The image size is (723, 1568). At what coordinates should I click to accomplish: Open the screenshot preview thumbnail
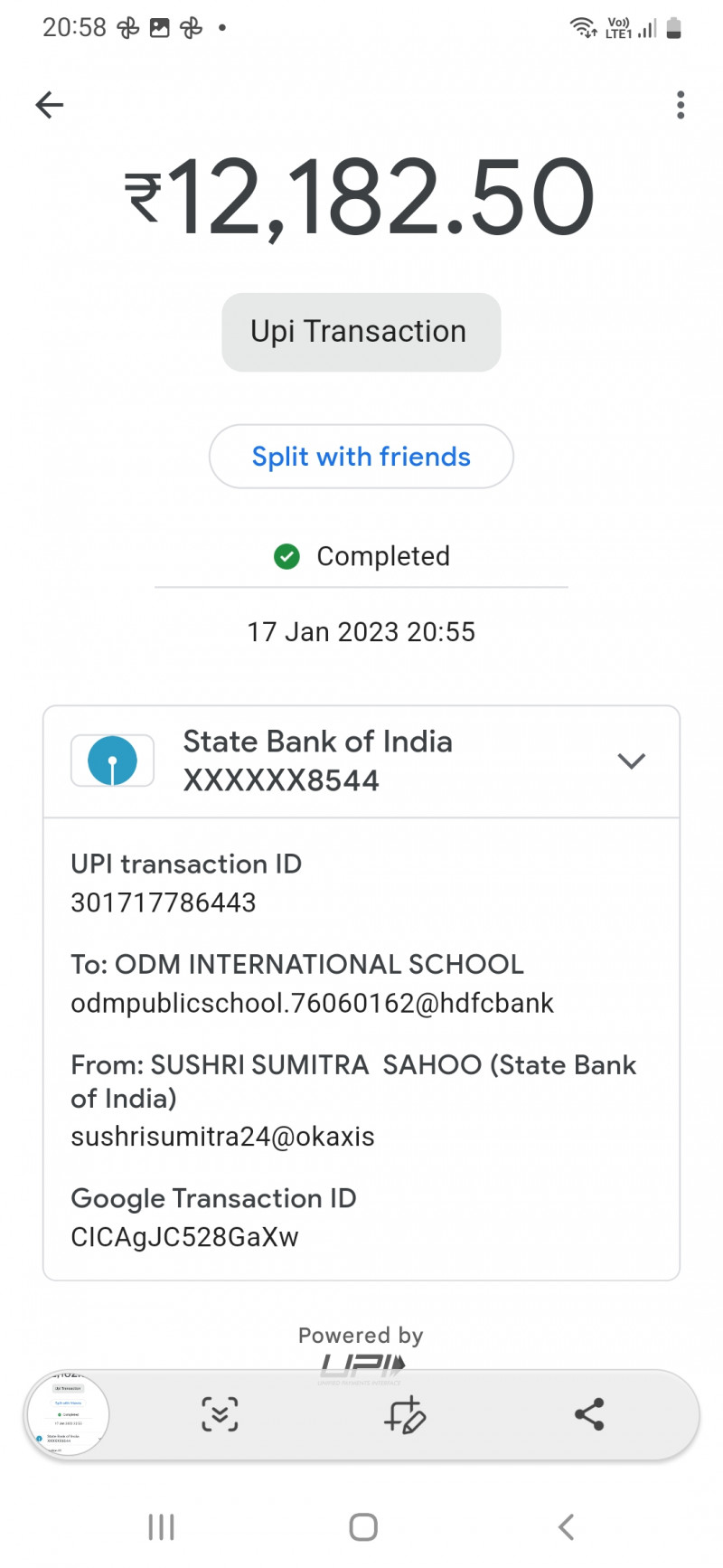(x=69, y=1414)
